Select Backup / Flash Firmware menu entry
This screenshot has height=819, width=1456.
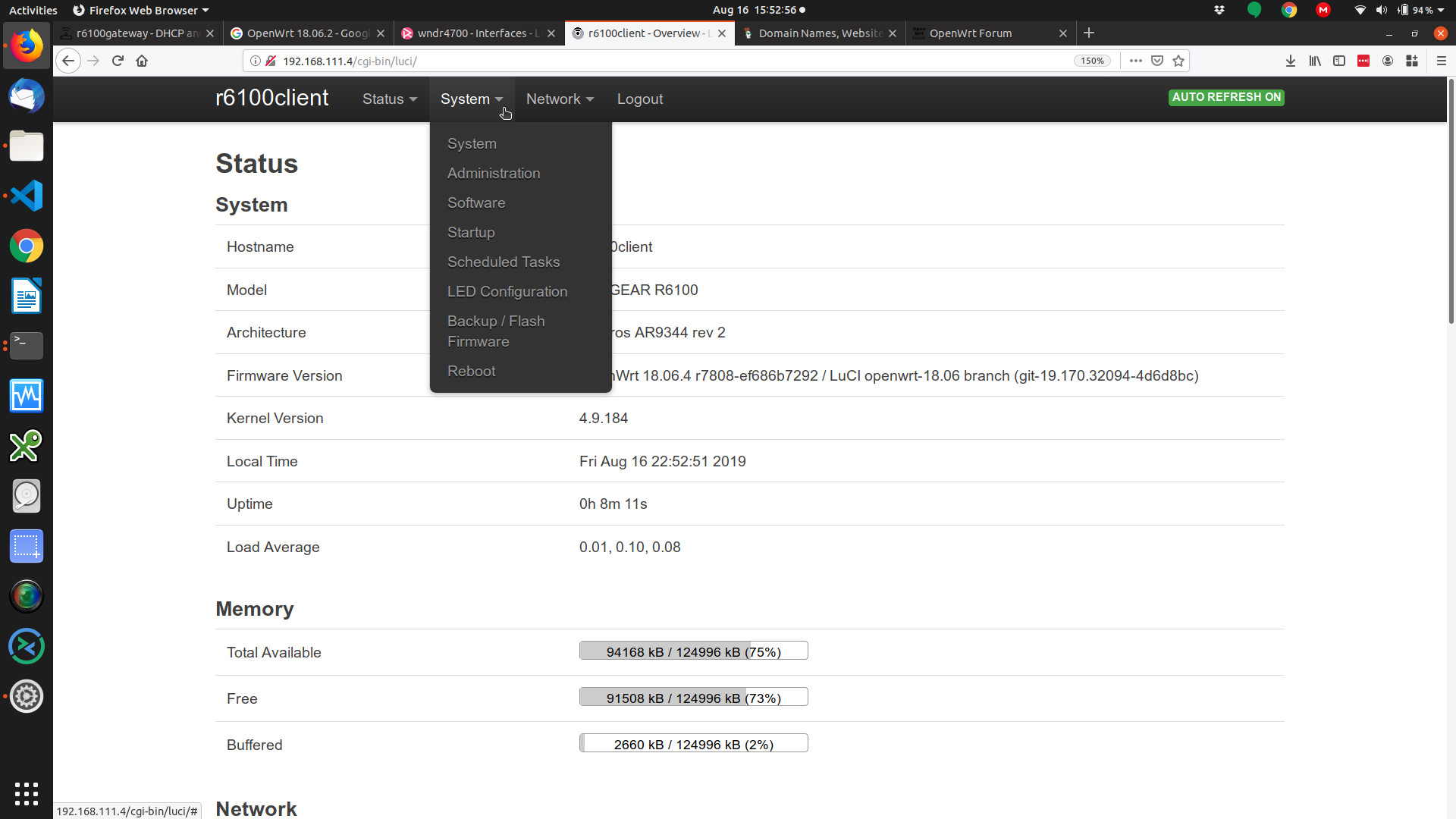[496, 331]
